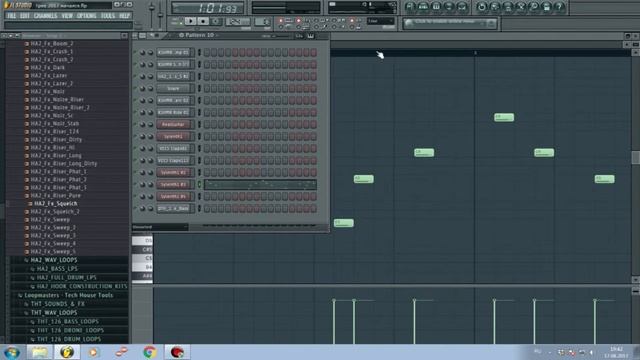
Task: Click the one-click recording icon
Action: (x=534, y=7)
